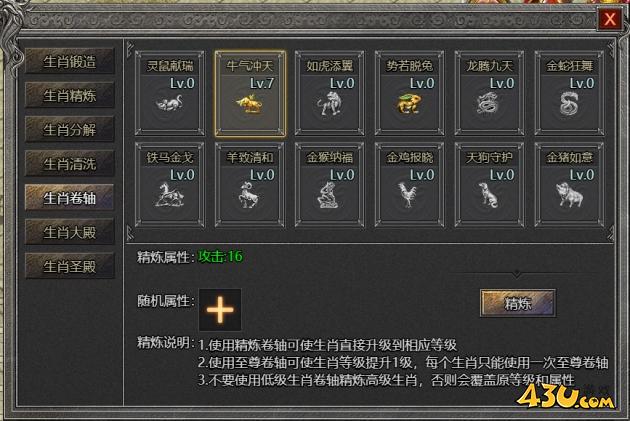
Task: Add a scroll in the 随机属性 plus slot
Action: 220,310
